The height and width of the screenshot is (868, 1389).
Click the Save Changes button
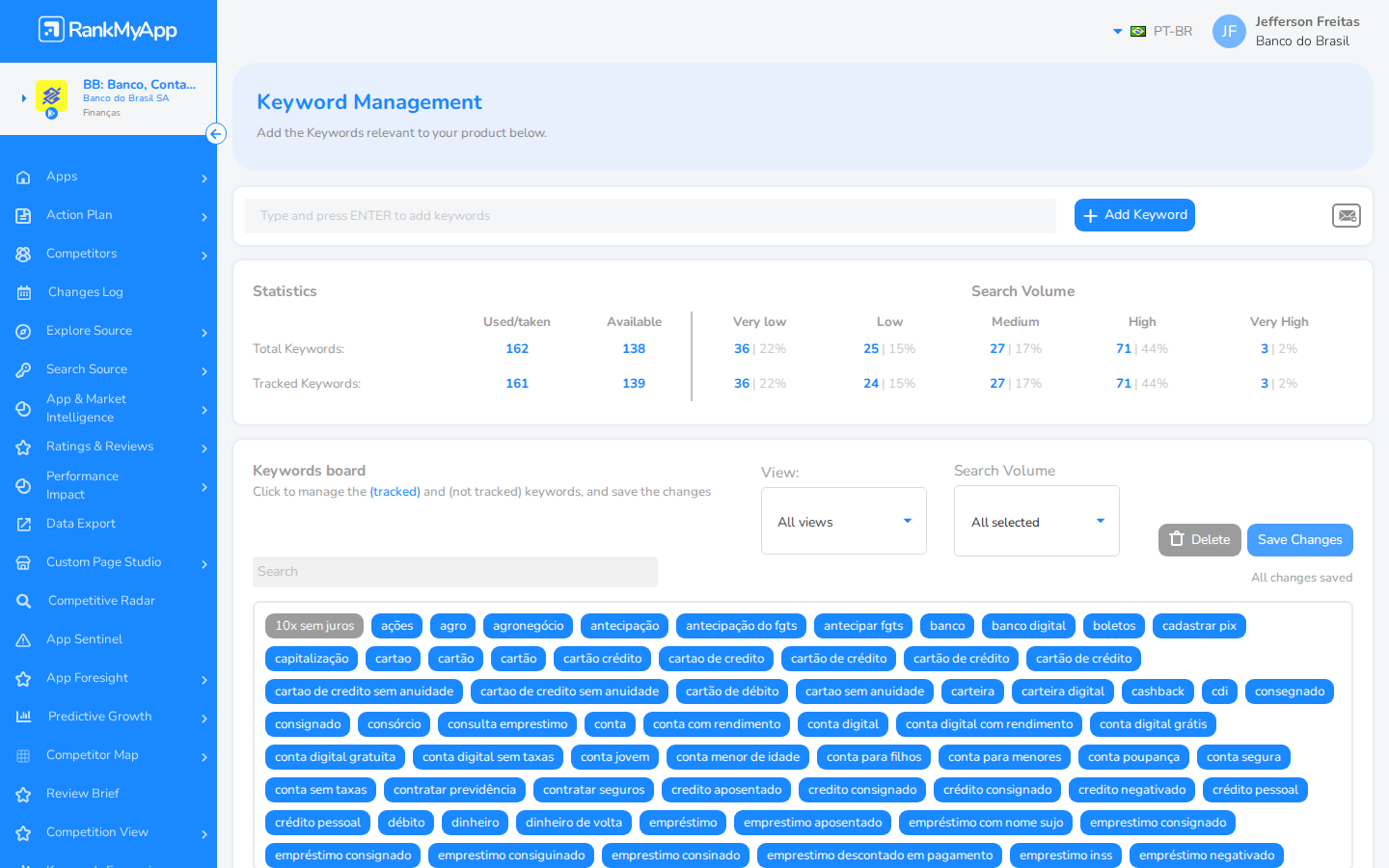pos(1300,540)
